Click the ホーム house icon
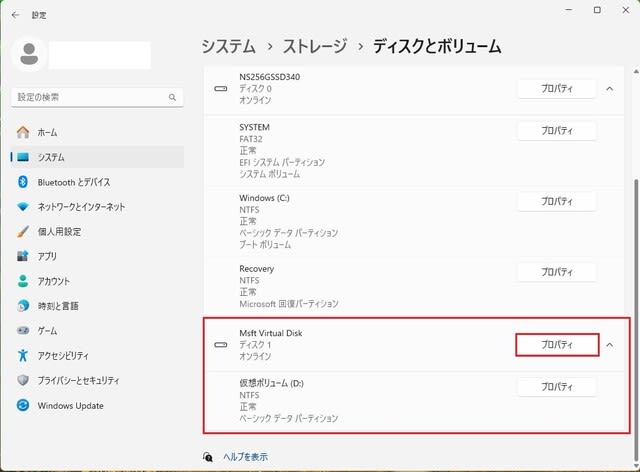Screen dimensions: 640x472 coord(23,132)
